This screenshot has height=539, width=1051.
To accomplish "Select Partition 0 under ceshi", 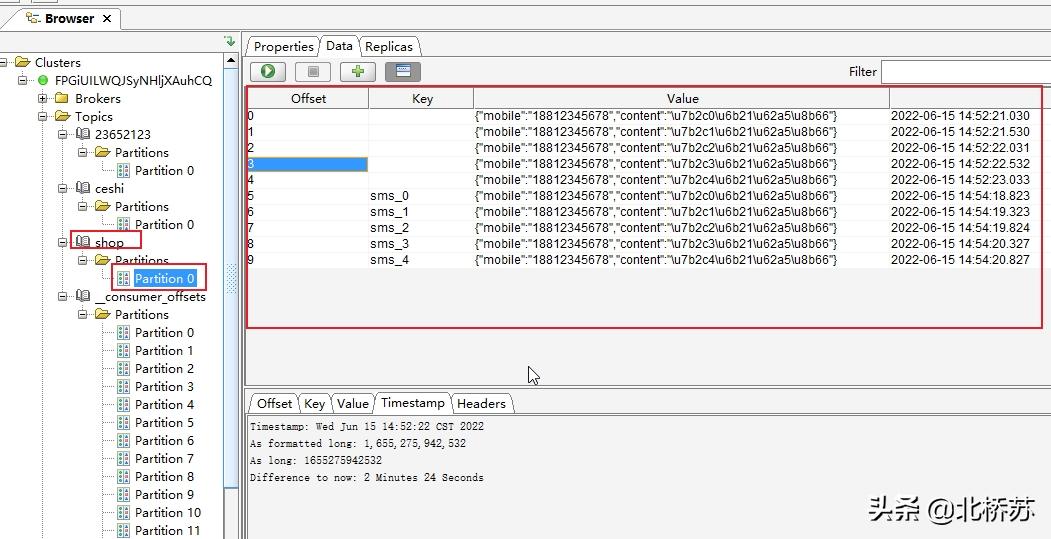I will tap(164, 225).
